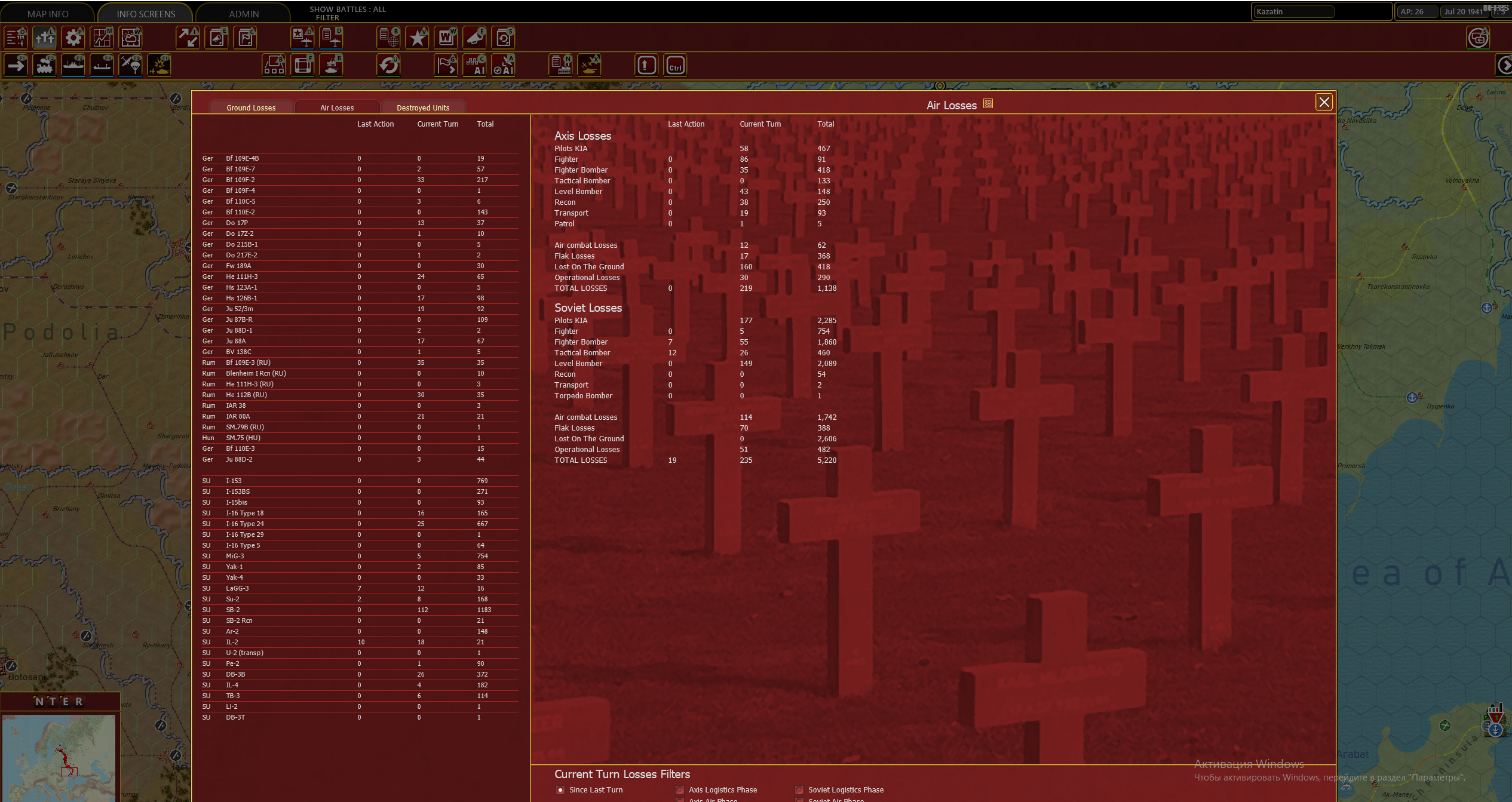The image size is (1512, 802).
Task: Select naval transport mode (ship F3)
Action: click(73, 65)
